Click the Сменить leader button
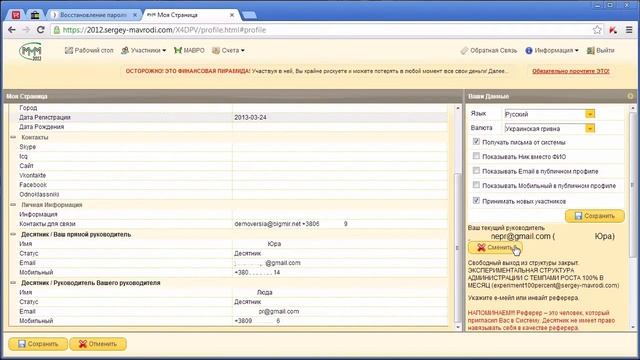Screen dimensions: 640x360 coord(495,247)
